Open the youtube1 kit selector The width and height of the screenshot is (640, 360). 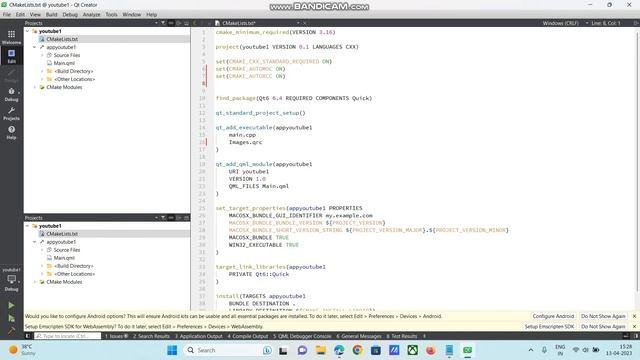click(11, 280)
